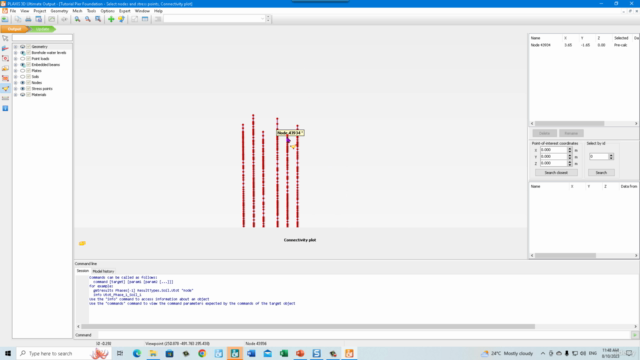Click the yellow annotation icon in plot corner
Screen dimensions: 640x360
82,243
